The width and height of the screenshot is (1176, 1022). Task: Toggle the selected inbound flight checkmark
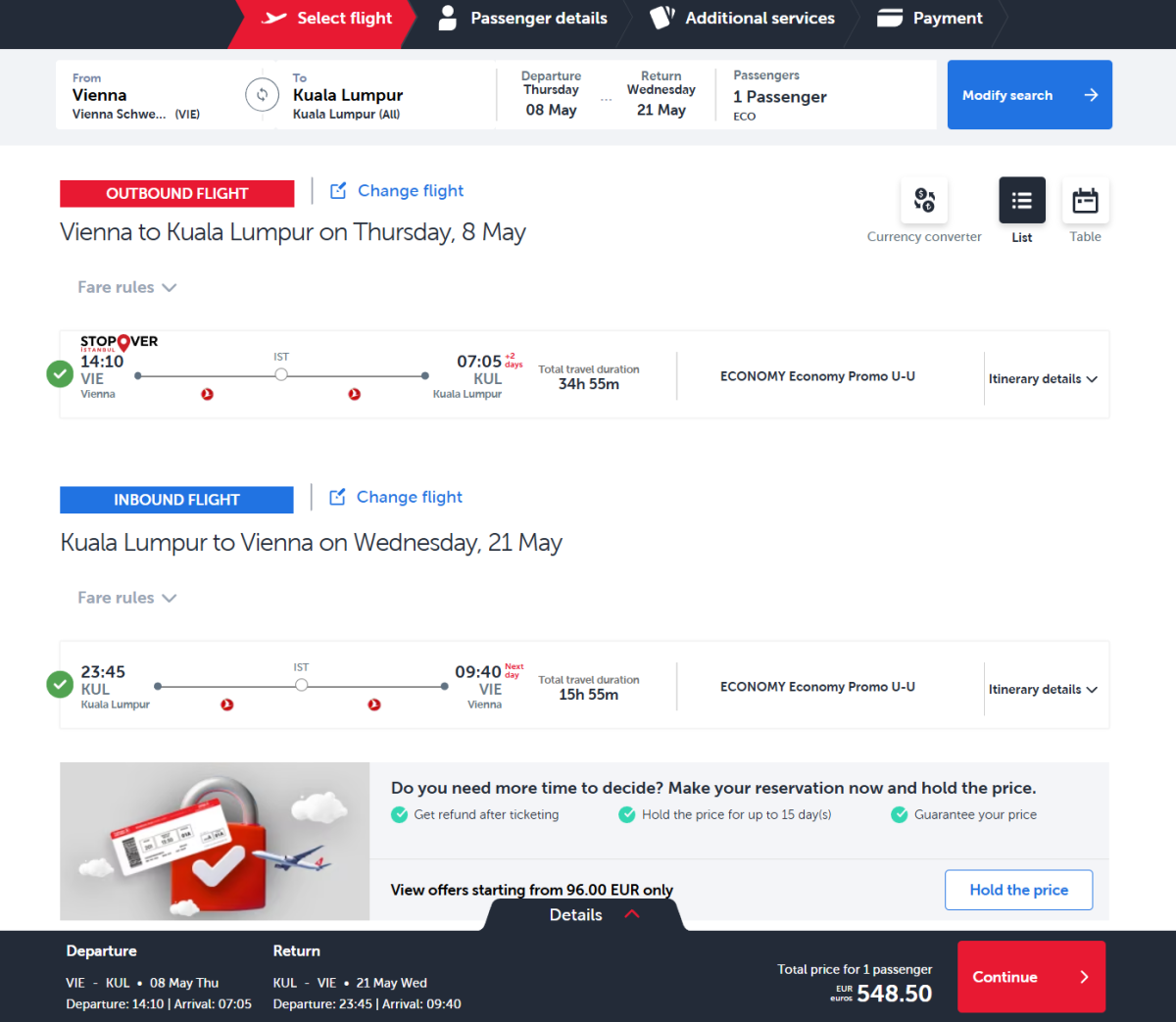60,684
